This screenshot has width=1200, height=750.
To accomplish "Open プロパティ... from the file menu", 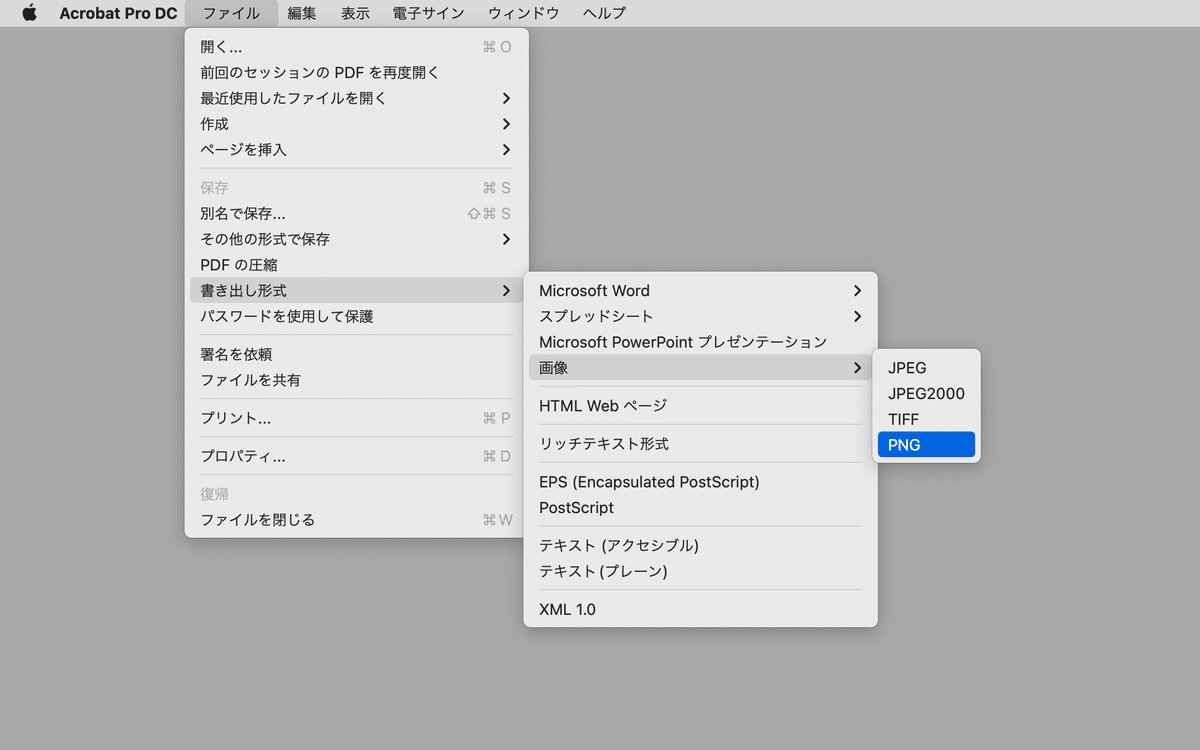I will click(x=356, y=457).
